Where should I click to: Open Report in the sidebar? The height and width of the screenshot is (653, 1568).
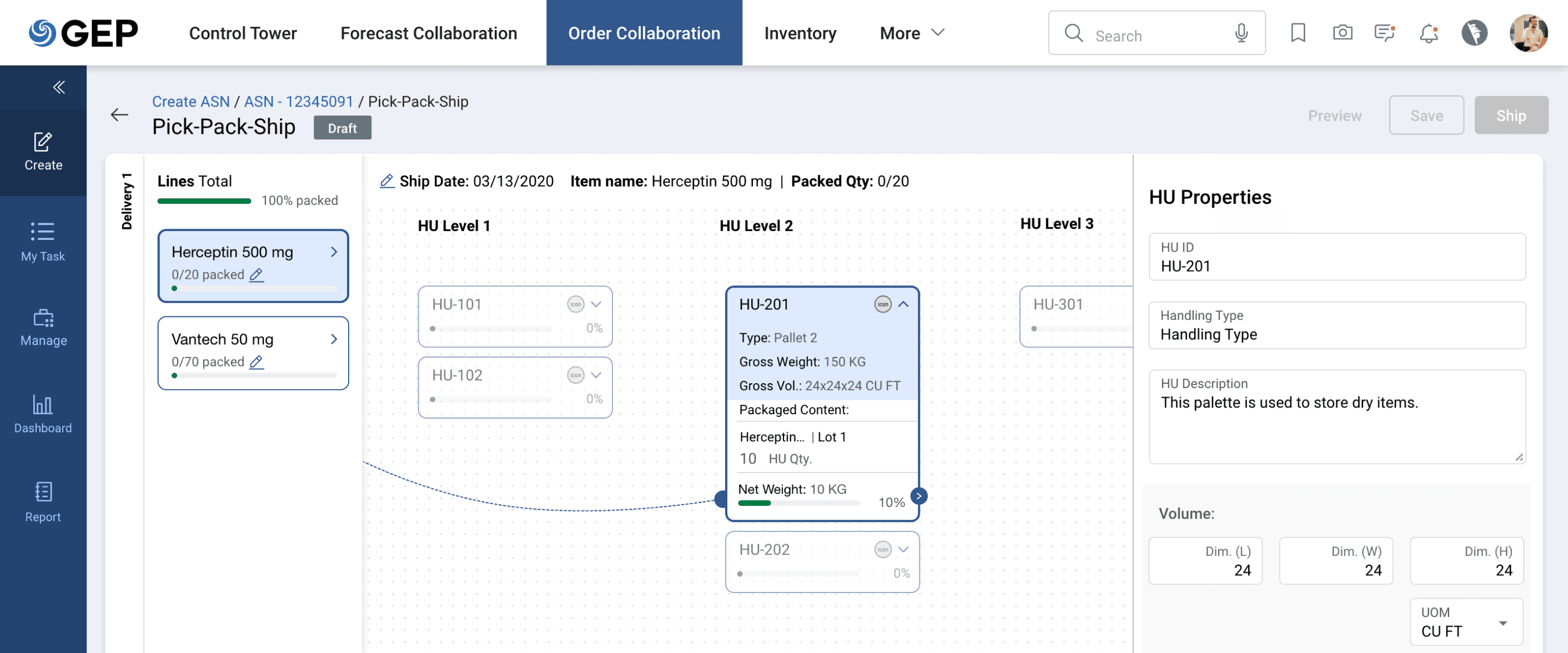pos(43,502)
